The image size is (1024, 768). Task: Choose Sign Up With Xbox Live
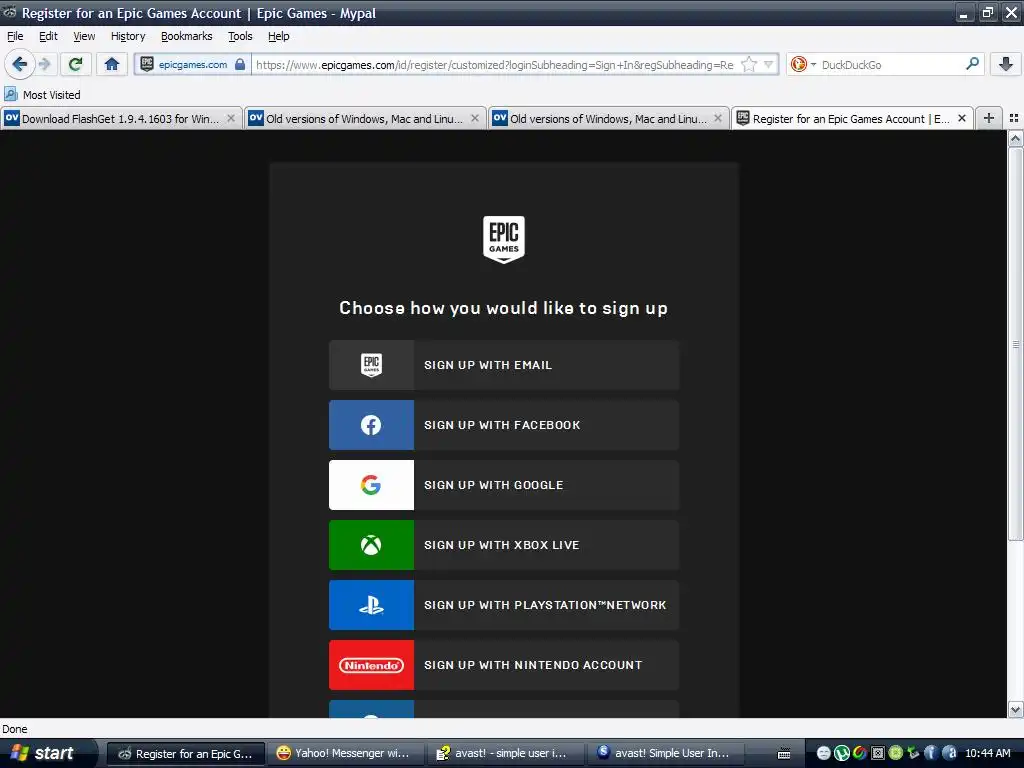coord(504,545)
